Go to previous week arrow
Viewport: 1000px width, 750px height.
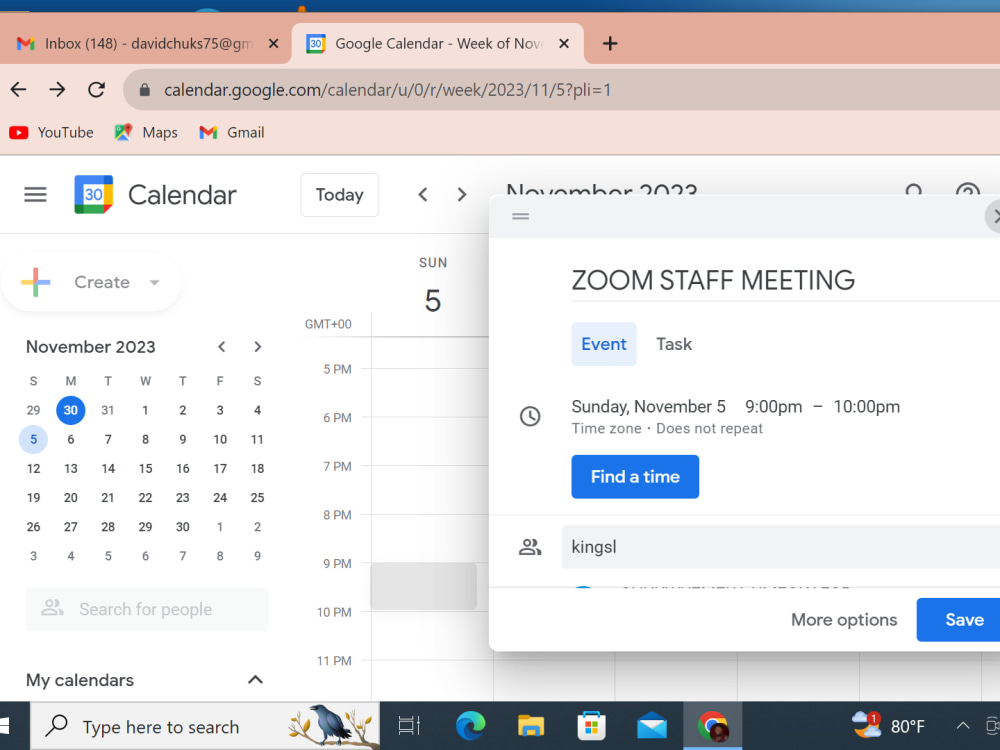click(x=422, y=195)
